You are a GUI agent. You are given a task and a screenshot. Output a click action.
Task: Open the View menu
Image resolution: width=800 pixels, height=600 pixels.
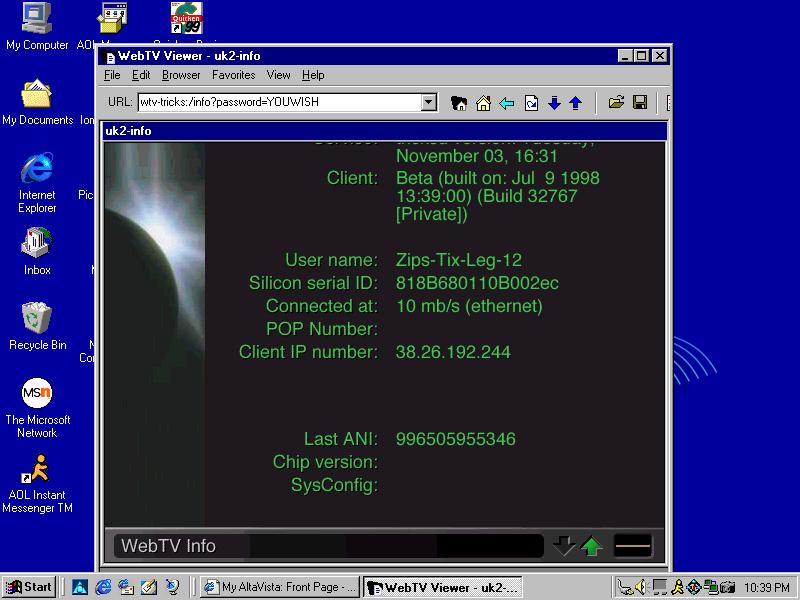click(279, 75)
